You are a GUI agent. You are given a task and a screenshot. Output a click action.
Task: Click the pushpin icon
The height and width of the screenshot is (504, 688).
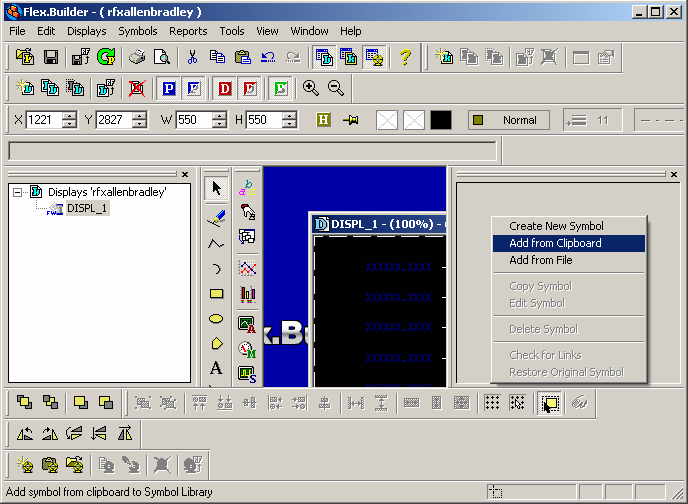(x=350, y=120)
